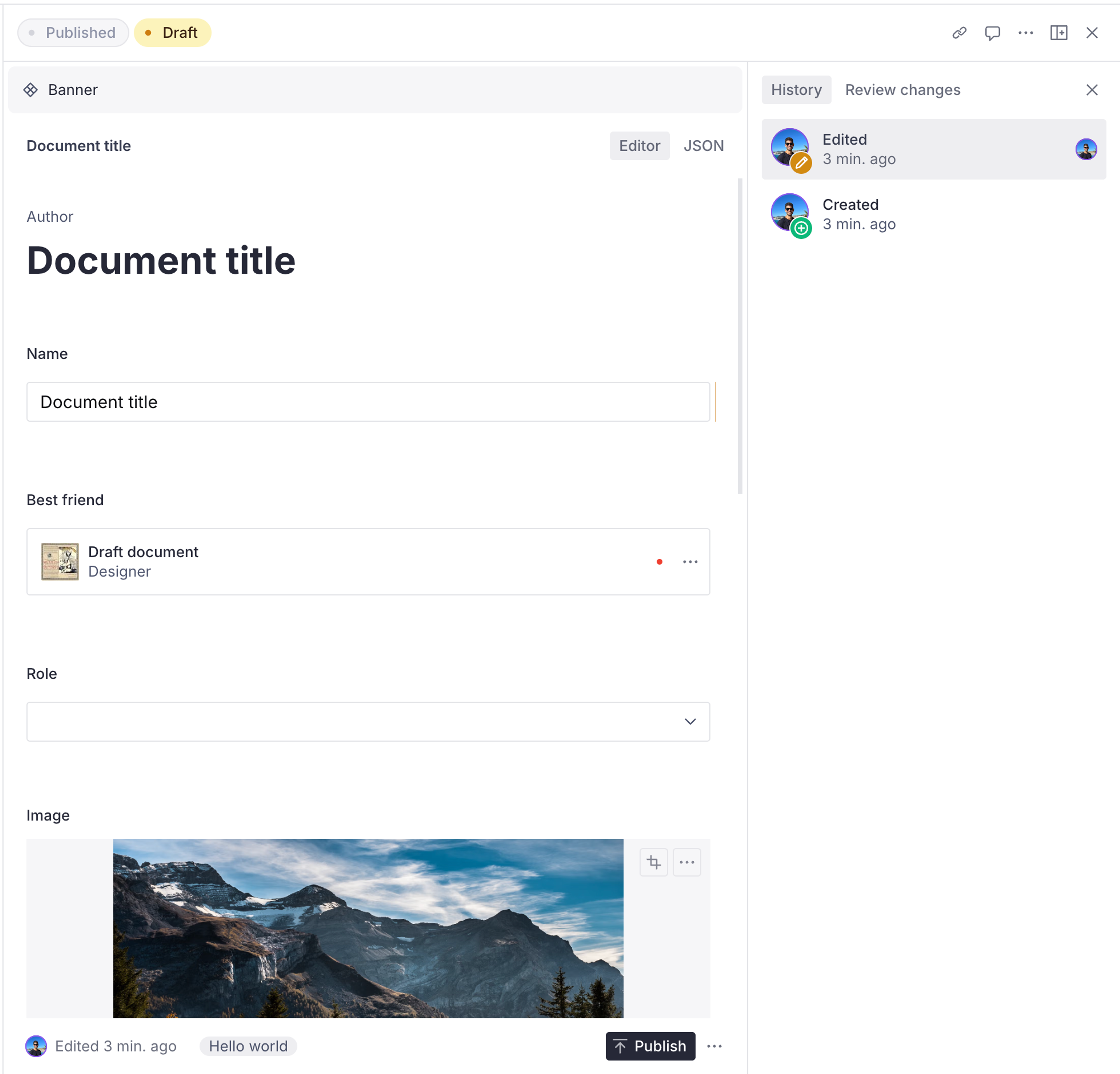Viewport: 1120px width, 1074px height.
Task: Open top toolbar three-dots menu
Action: click(x=1025, y=33)
